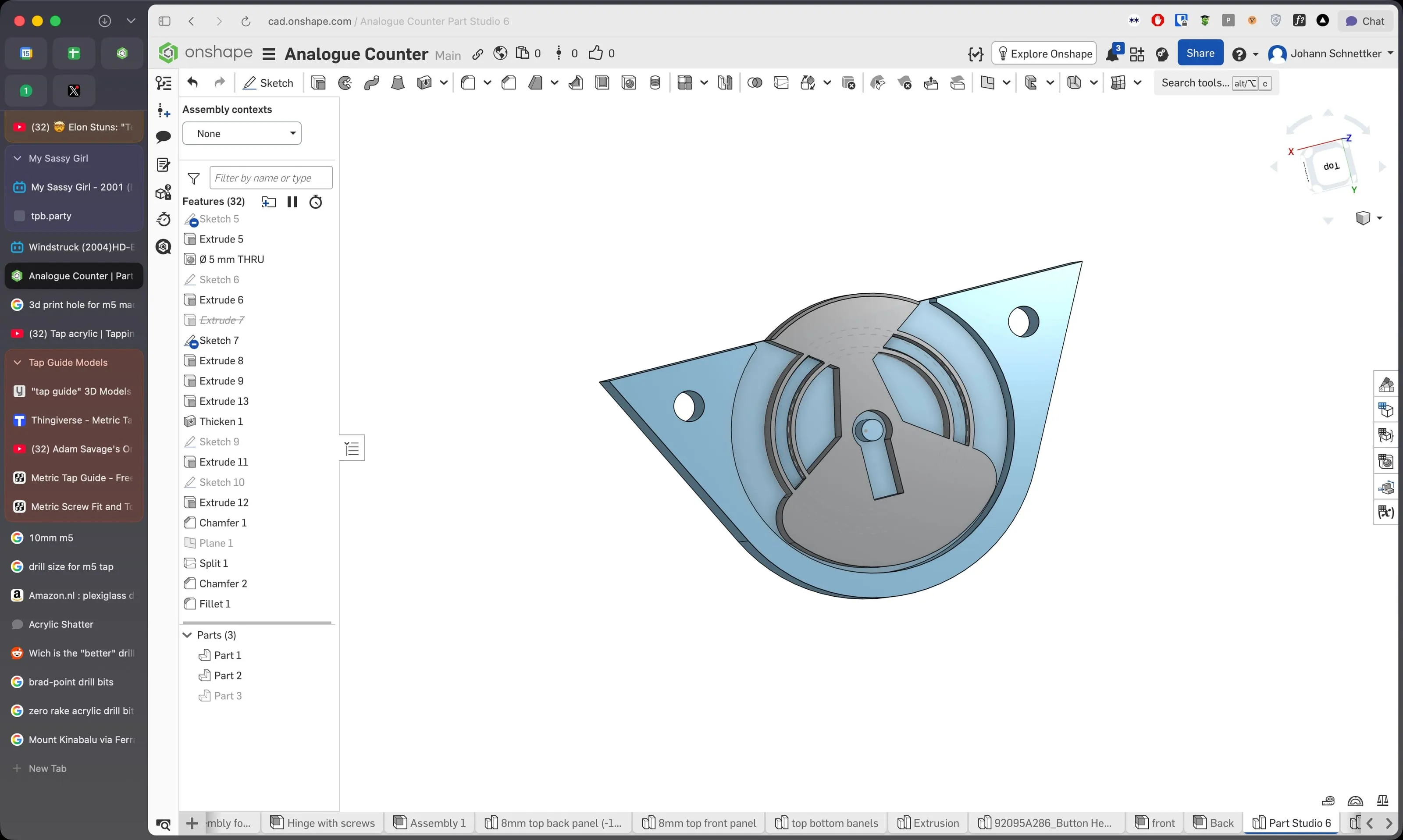This screenshot has height=840, width=1403.
Task: Expand the Draft tool dropdown arrow
Action: 555,83
